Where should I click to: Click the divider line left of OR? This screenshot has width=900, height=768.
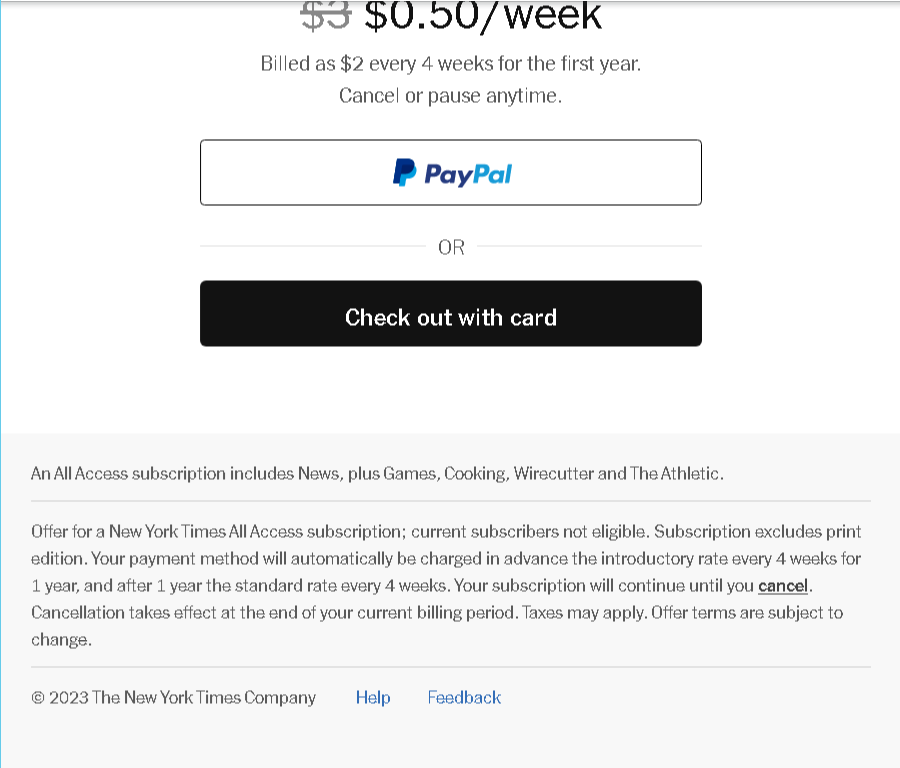313,246
